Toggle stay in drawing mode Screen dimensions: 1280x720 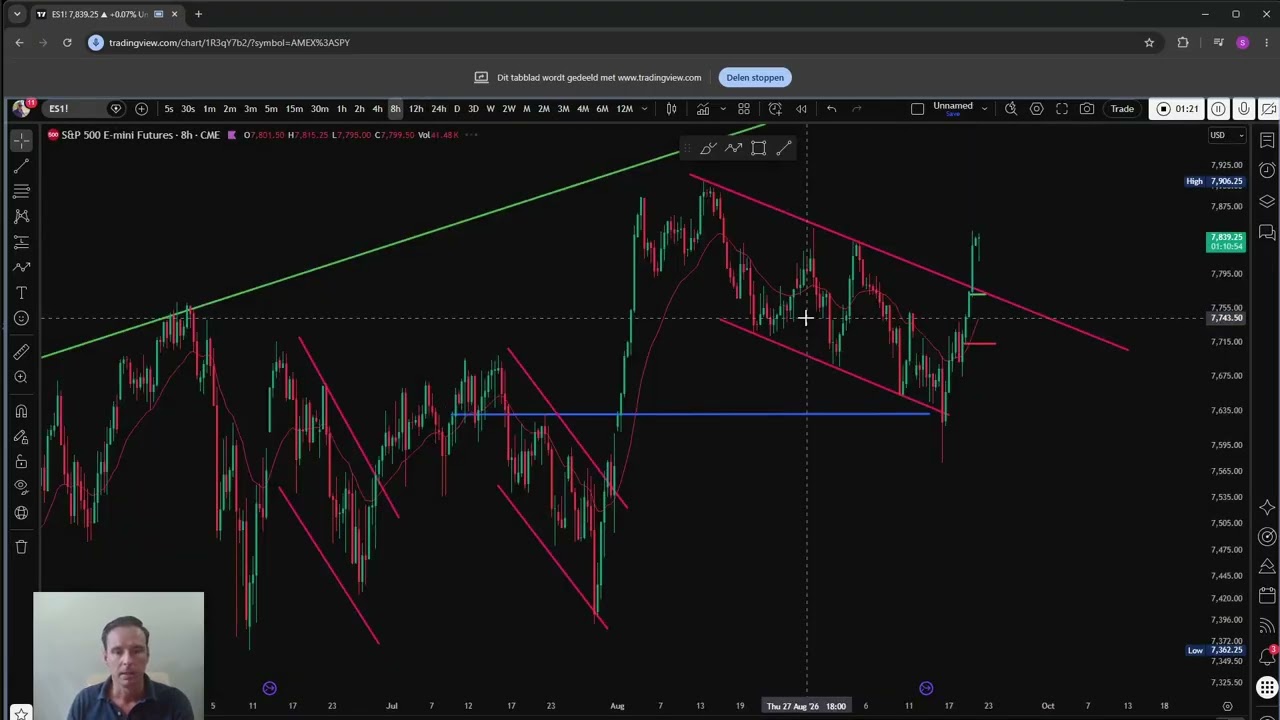[x=21, y=437]
